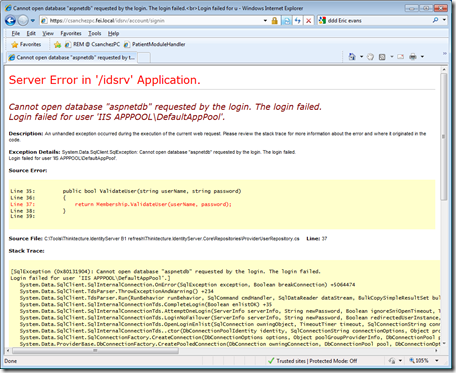This screenshot has width=456, height=373.
Task: Go back with the Back arrow button
Action: coord(10,21)
